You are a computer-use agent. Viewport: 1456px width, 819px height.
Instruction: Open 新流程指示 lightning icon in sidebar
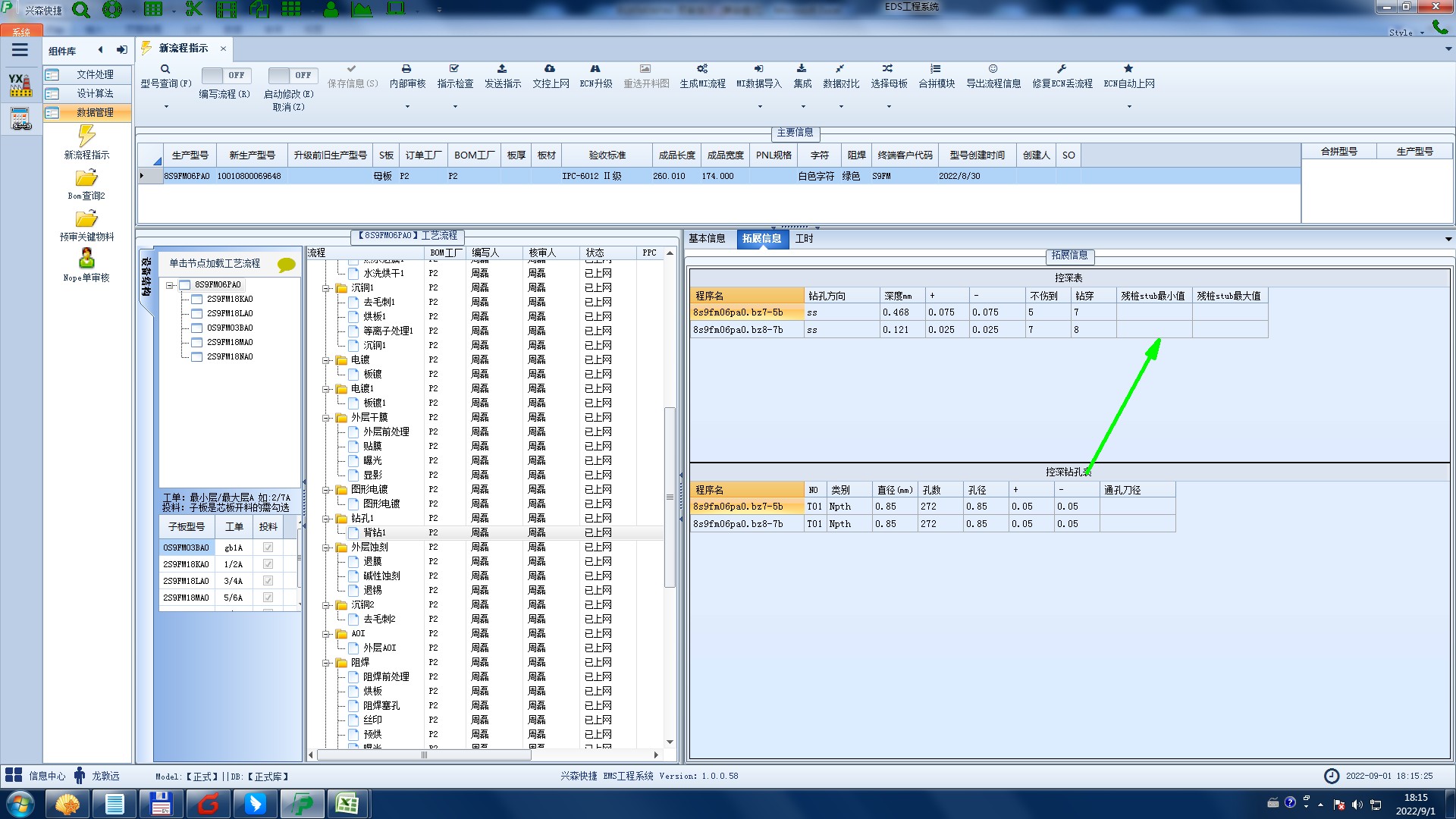86,136
